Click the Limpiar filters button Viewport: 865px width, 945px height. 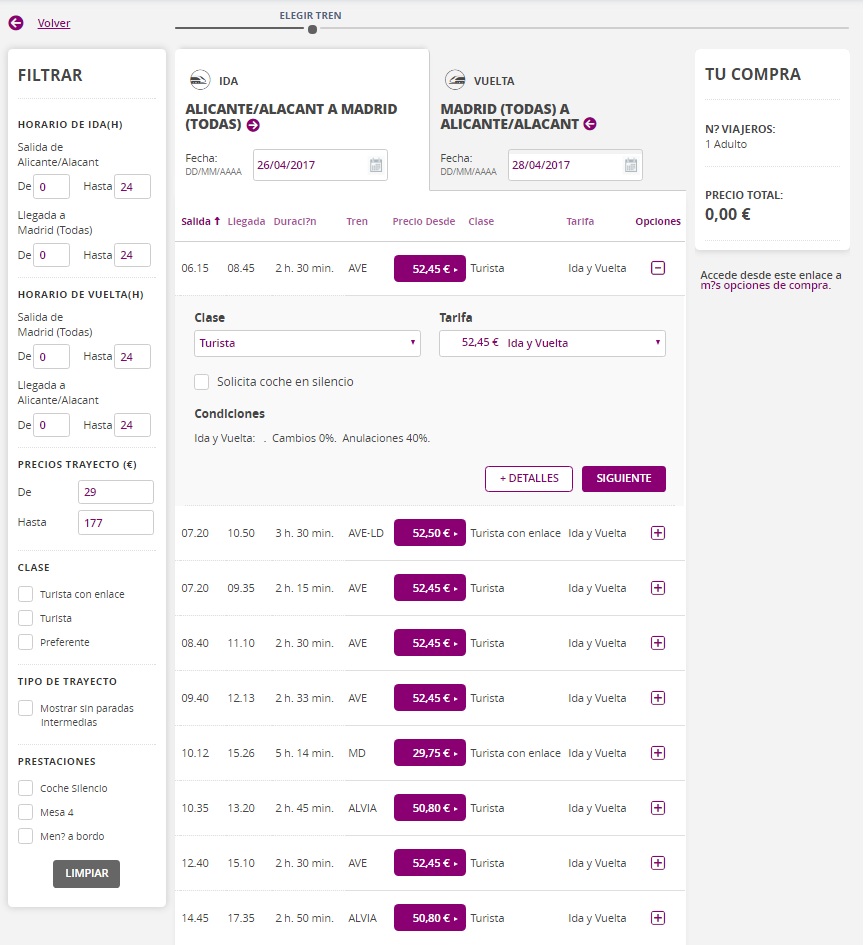point(86,873)
